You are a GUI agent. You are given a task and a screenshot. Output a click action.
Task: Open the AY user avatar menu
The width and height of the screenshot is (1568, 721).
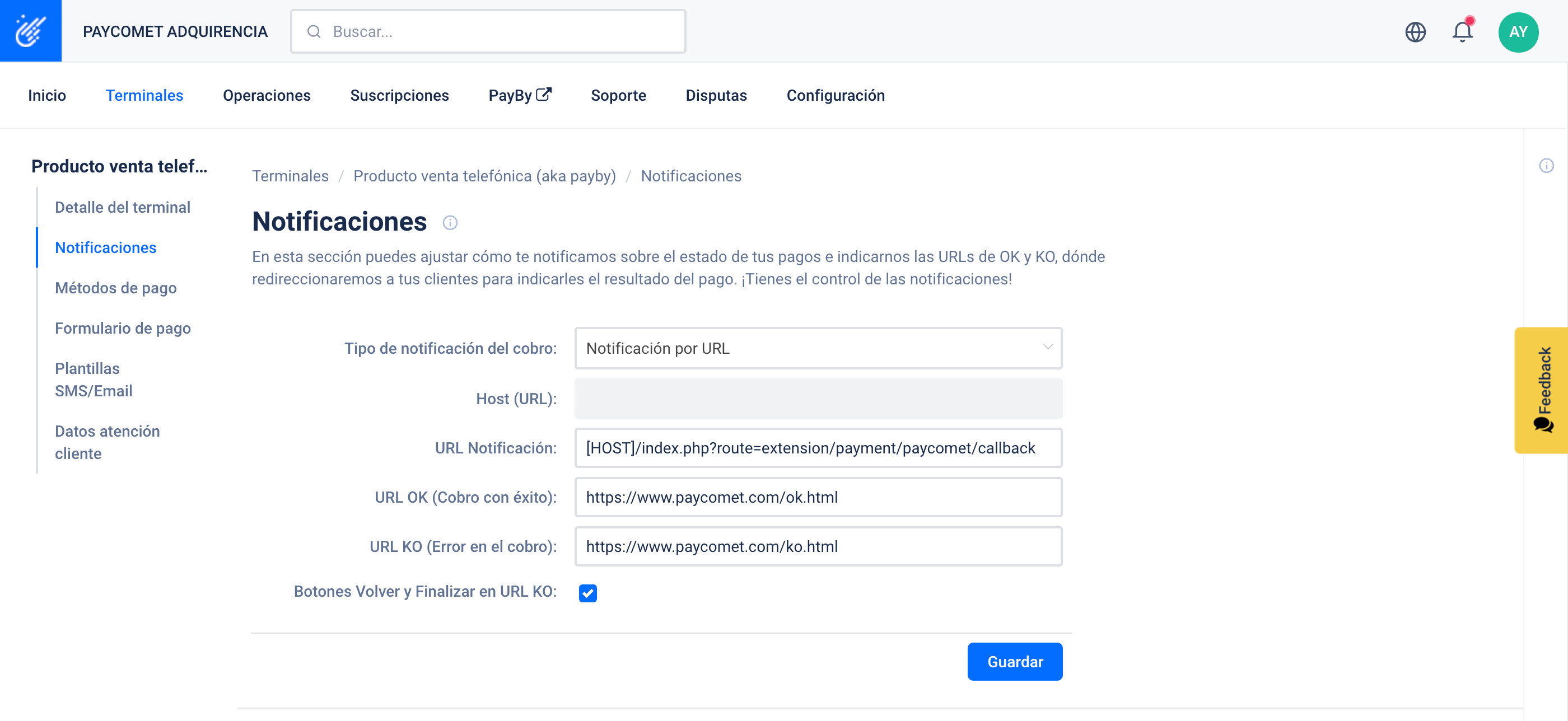coord(1518,32)
